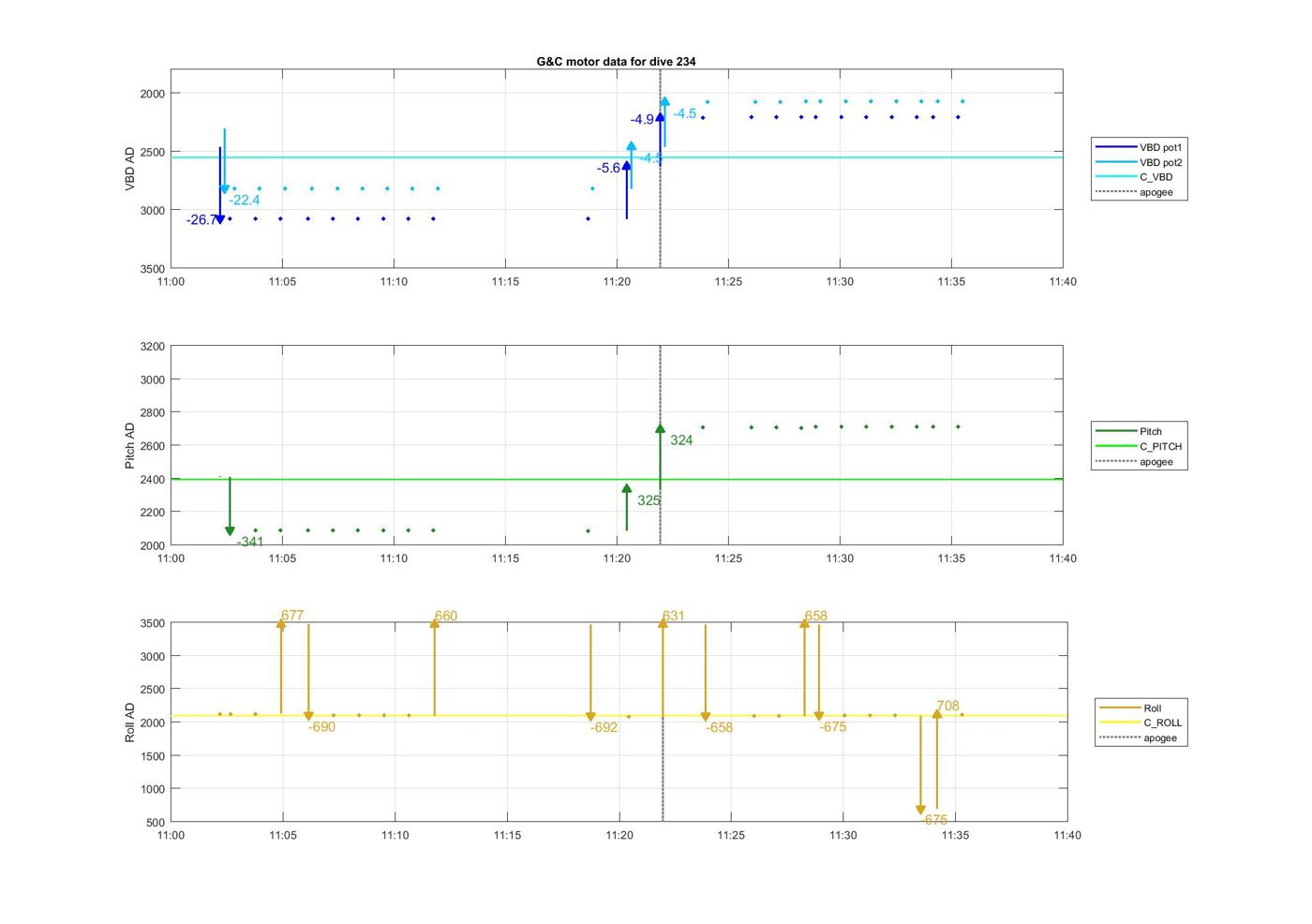Click the 'Pitch AD' y-axis label

129,445
